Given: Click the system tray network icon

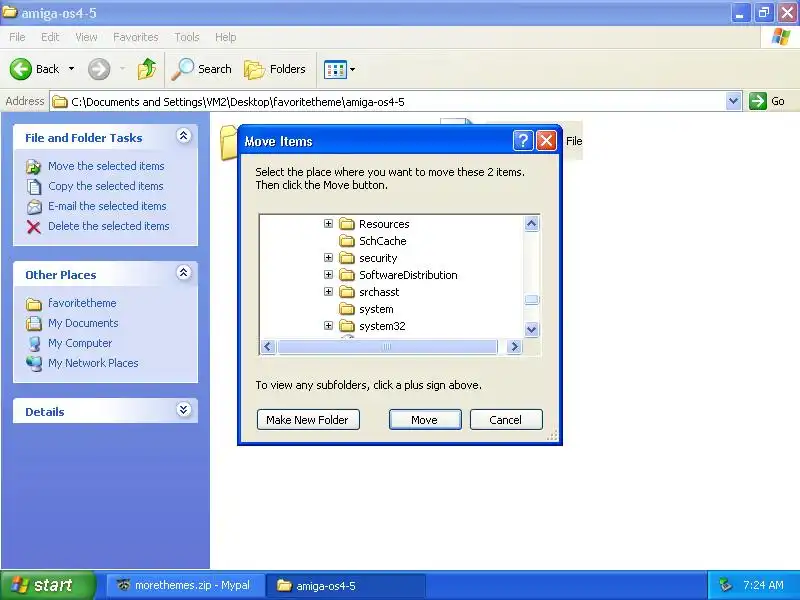Looking at the screenshot, I should pos(725,585).
